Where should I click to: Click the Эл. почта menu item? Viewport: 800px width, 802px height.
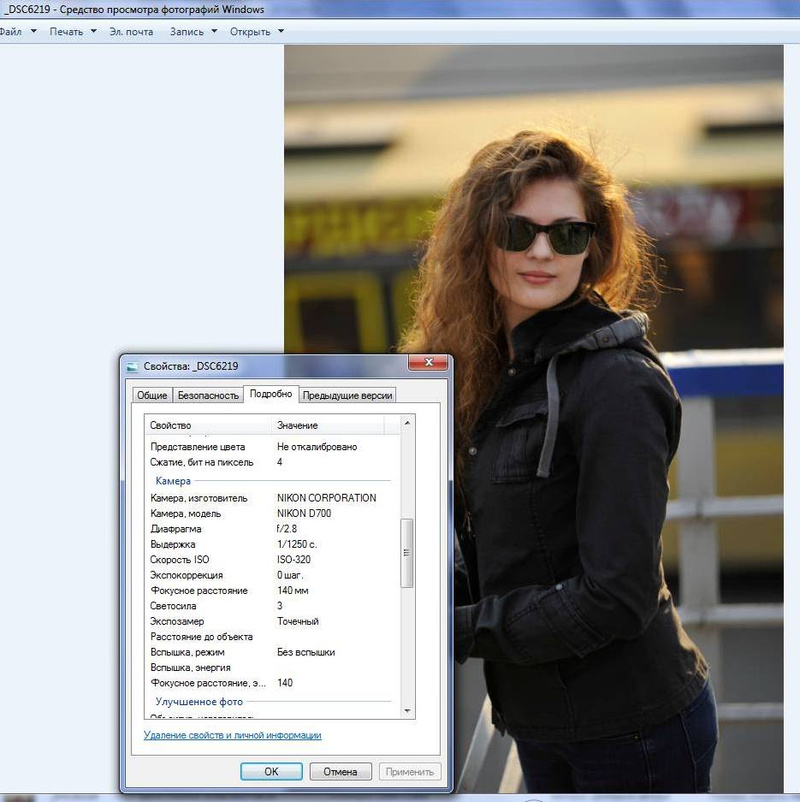131,31
